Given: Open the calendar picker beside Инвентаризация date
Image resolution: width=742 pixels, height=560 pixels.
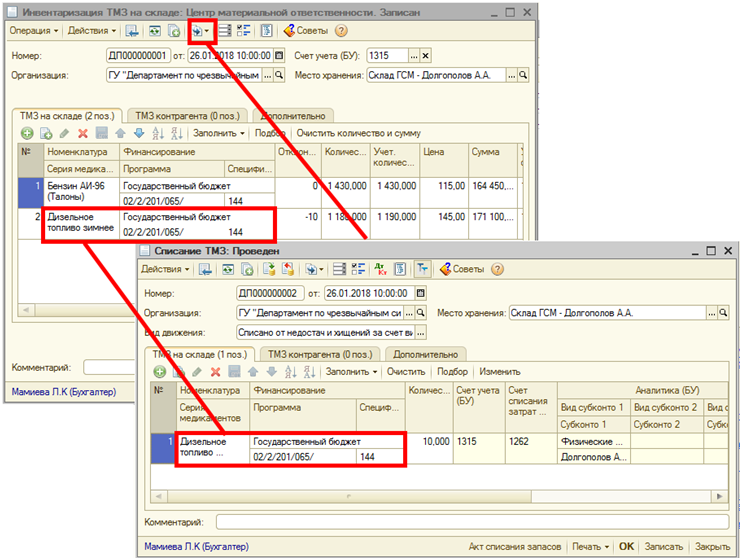Looking at the screenshot, I should [x=279, y=56].
